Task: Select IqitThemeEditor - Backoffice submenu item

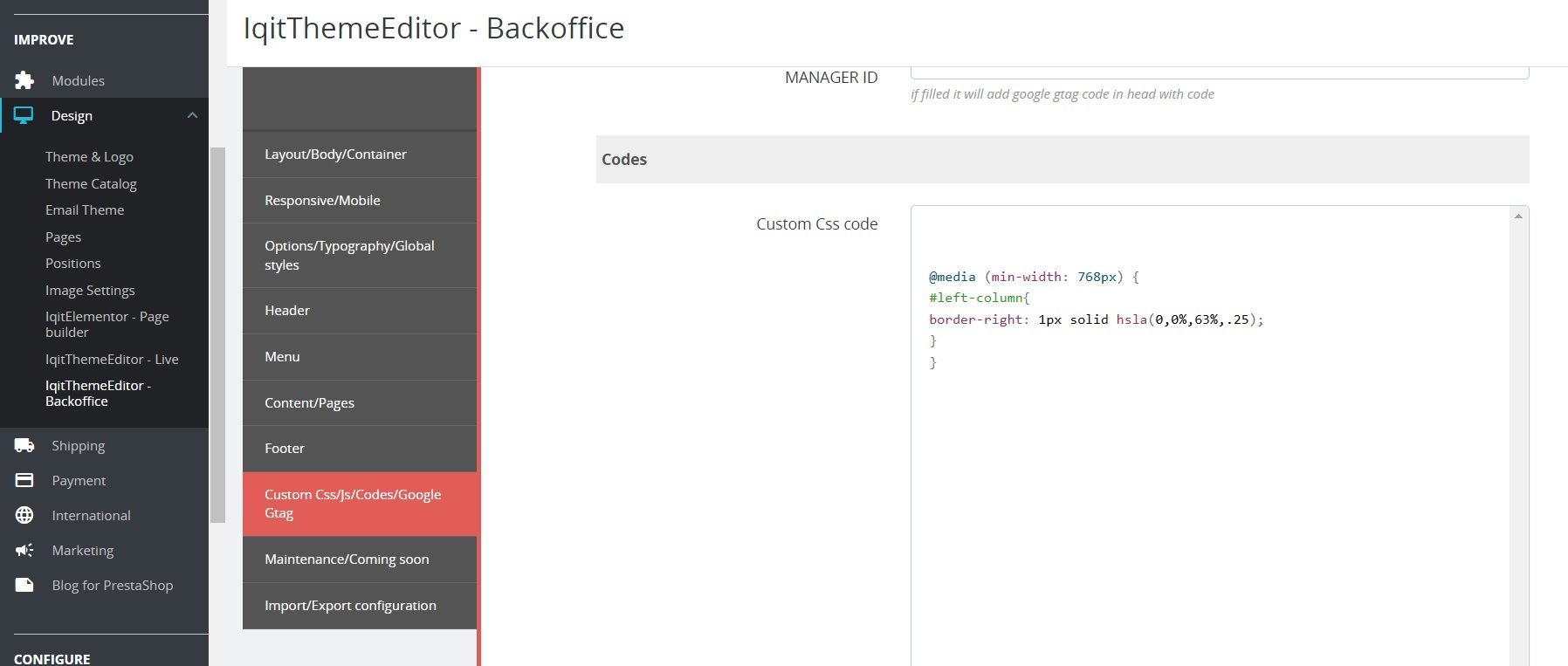Action: [x=98, y=394]
